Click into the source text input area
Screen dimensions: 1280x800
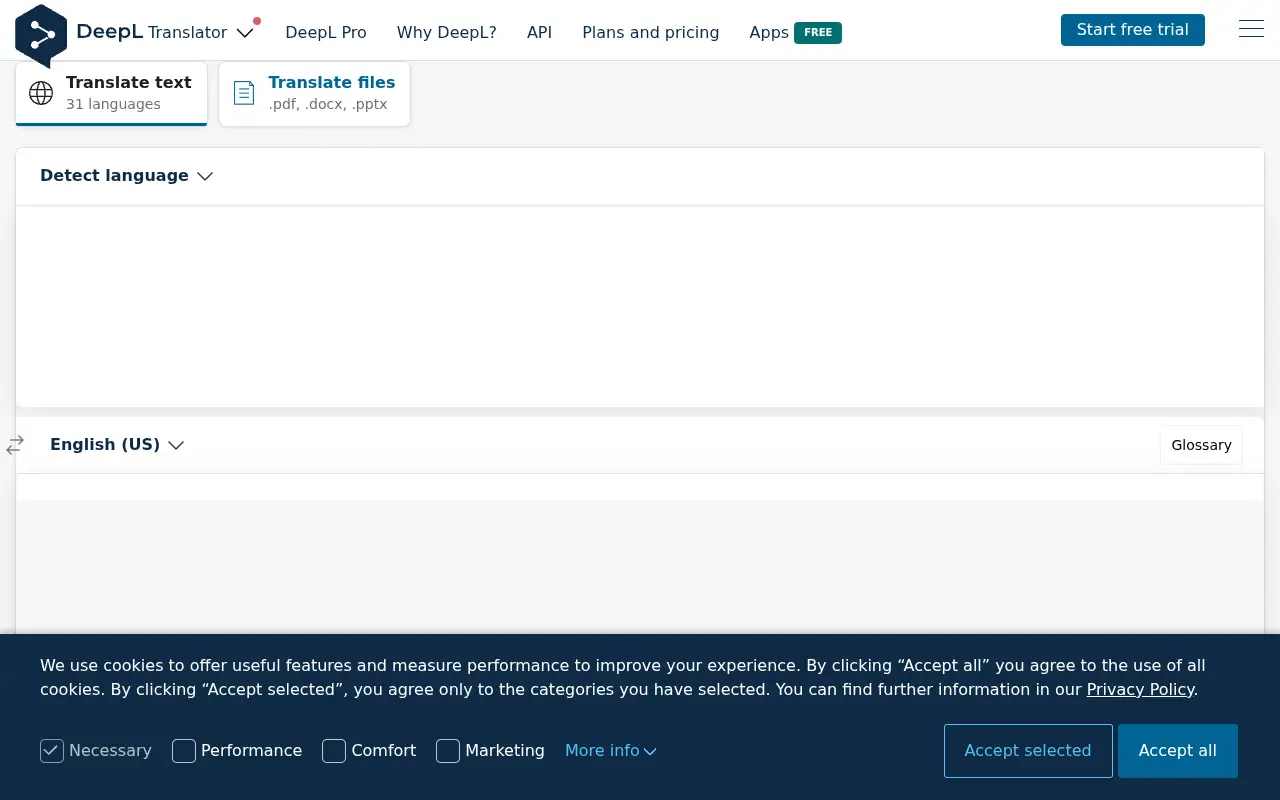pyautogui.click(x=640, y=306)
